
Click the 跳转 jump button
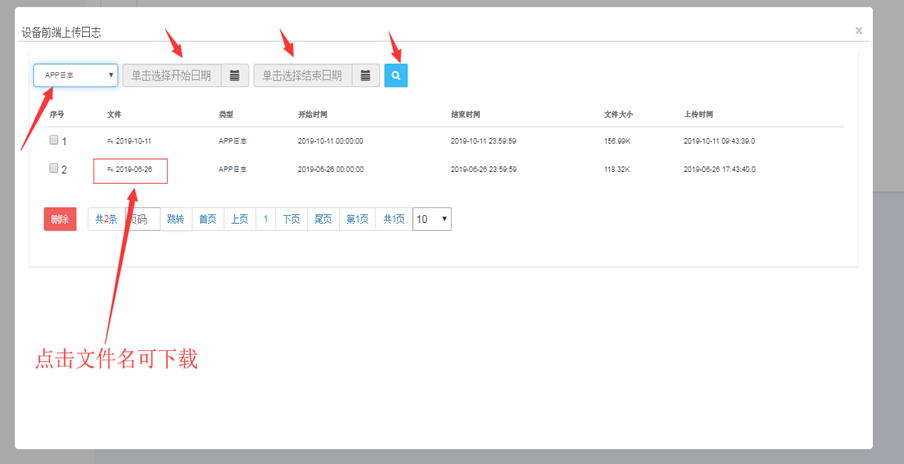[x=175, y=219]
